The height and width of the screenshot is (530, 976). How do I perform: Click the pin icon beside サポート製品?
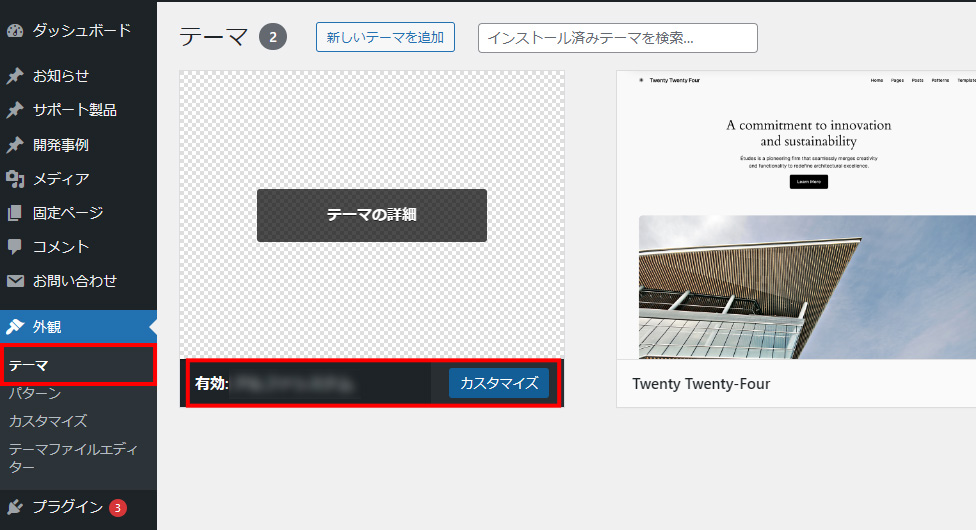[x=15, y=110]
